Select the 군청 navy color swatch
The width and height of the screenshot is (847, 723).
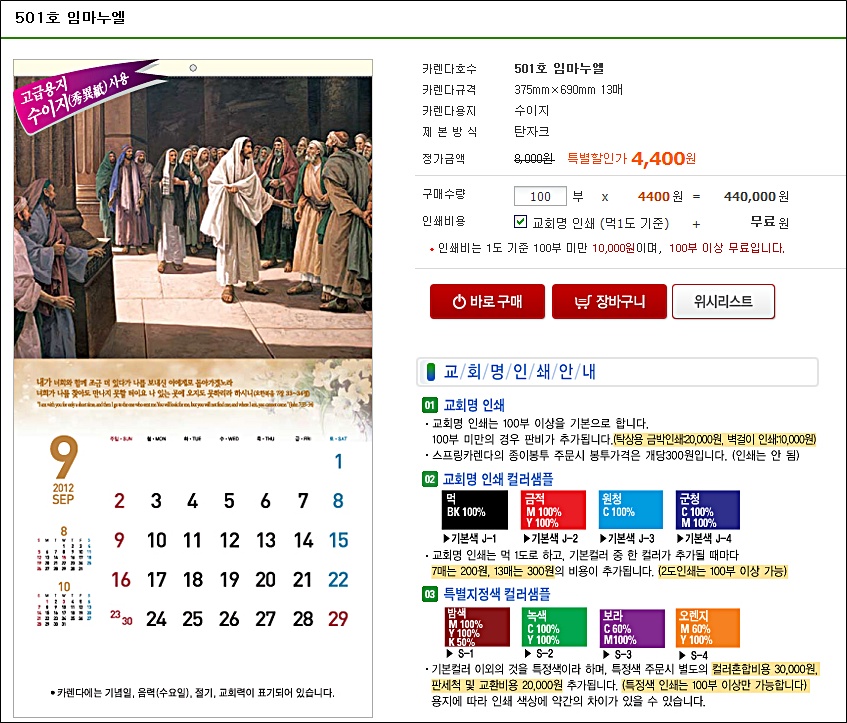(708, 510)
